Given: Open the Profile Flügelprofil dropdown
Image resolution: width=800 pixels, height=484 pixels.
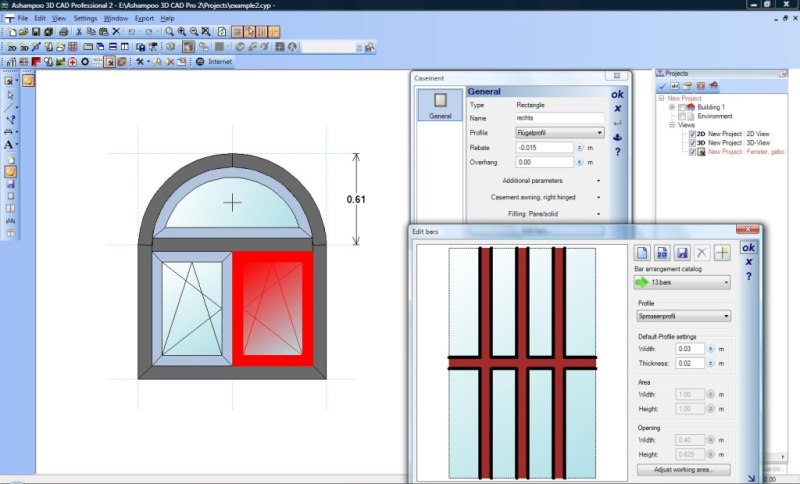Looking at the screenshot, I should (560, 133).
